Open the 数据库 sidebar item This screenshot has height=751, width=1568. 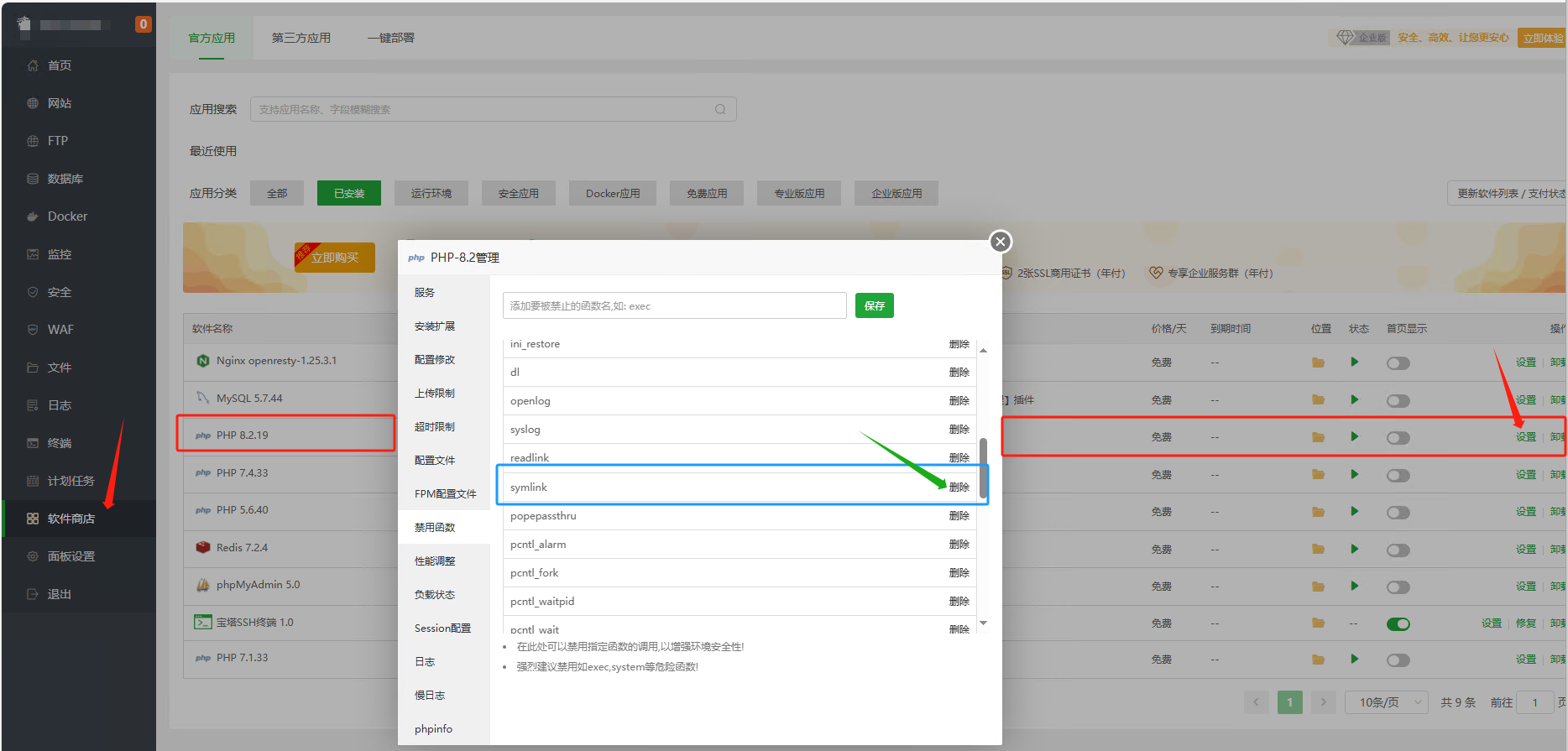click(x=65, y=179)
